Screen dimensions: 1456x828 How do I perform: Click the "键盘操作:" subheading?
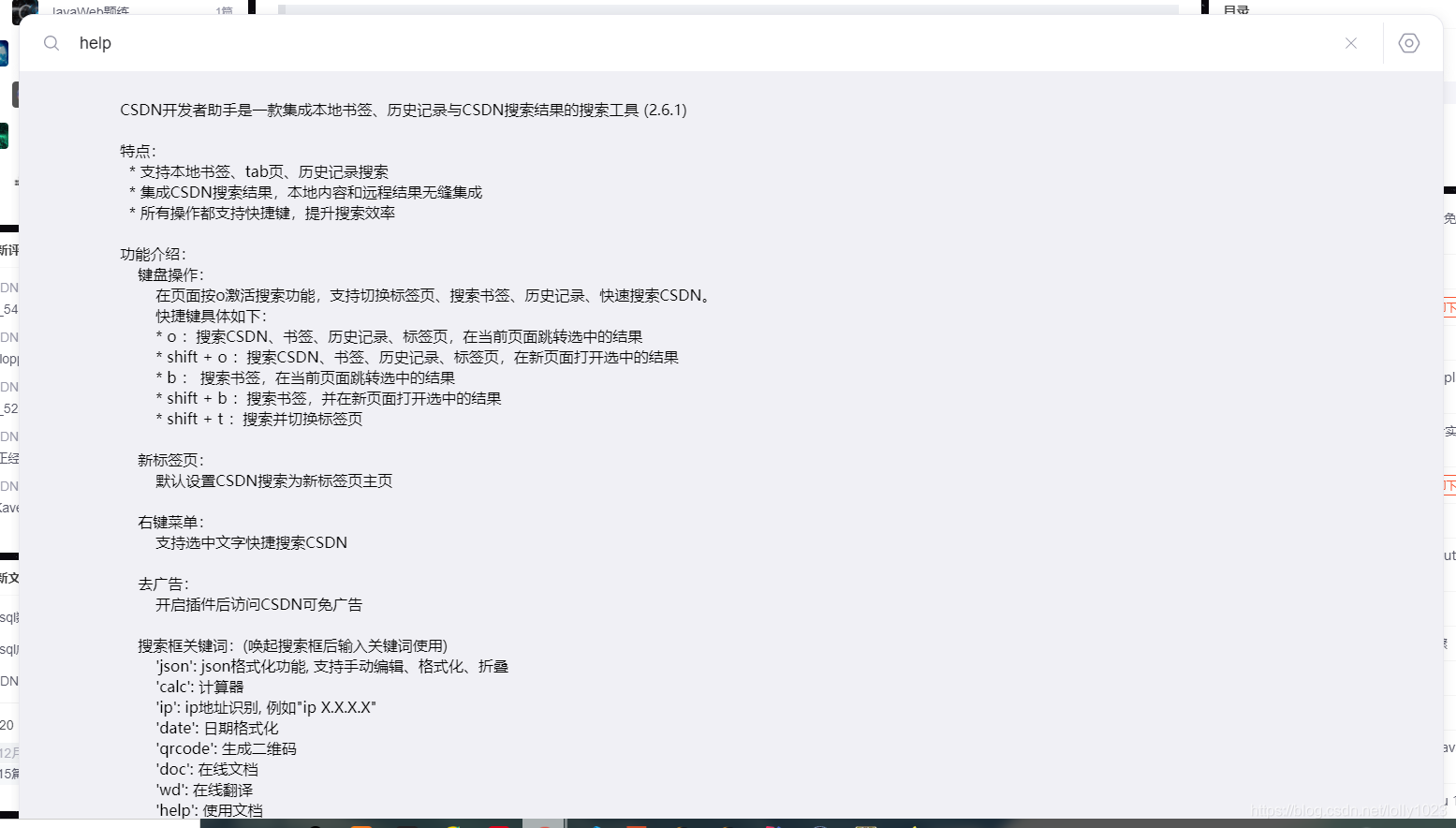170,275
